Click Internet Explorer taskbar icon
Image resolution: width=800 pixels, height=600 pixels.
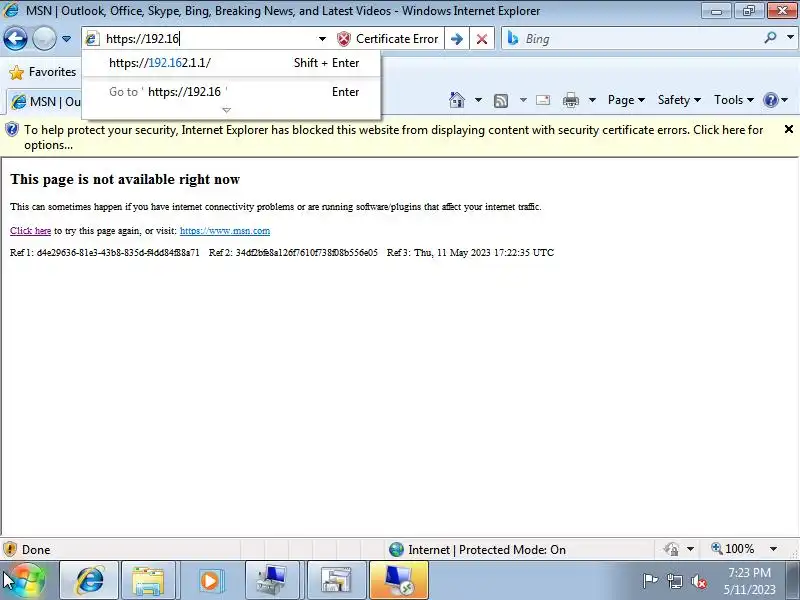(x=89, y=580)
